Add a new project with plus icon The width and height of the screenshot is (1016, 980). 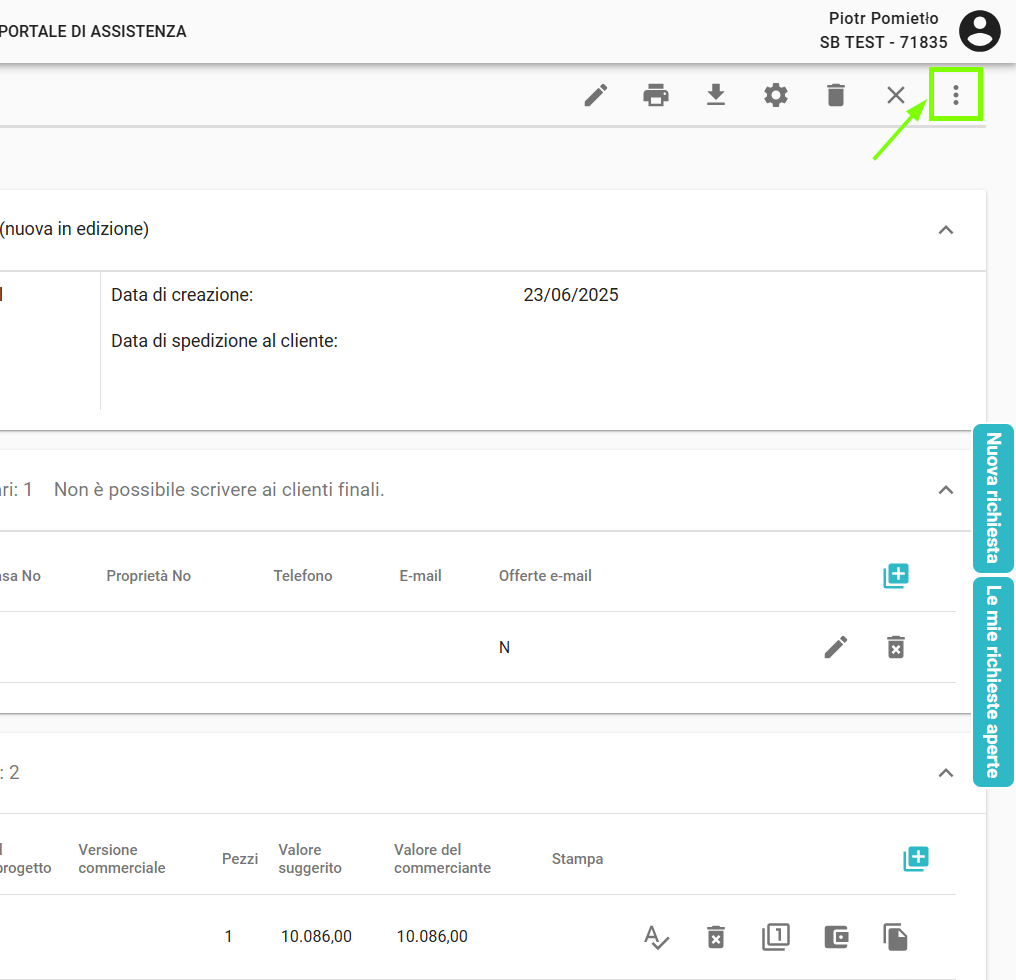tap(916, 859)
